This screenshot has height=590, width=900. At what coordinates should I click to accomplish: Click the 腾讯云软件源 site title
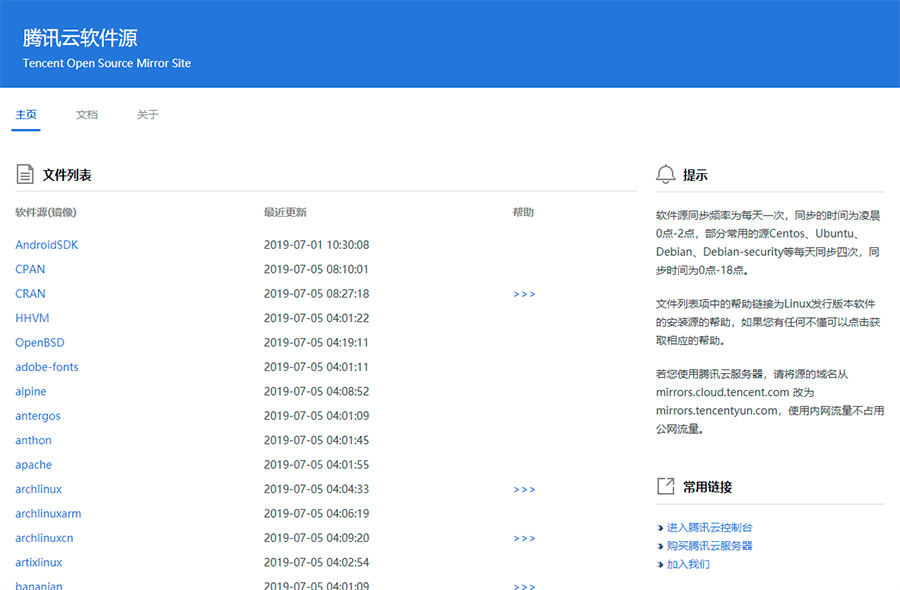(80, 38)
